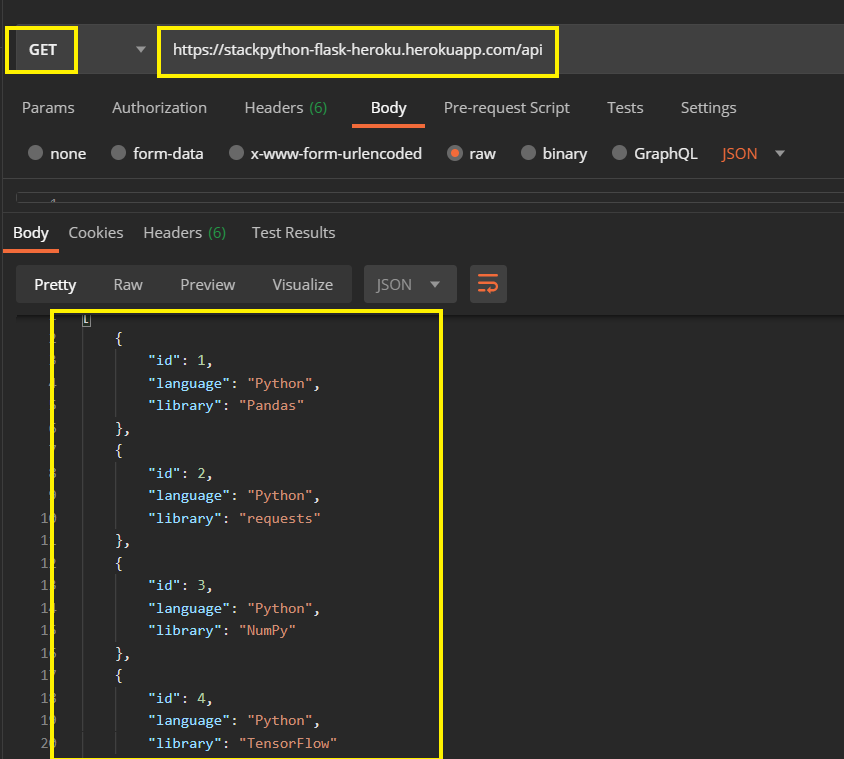Open the Test Results tab

pyautogui.click(x=293, y=233)
